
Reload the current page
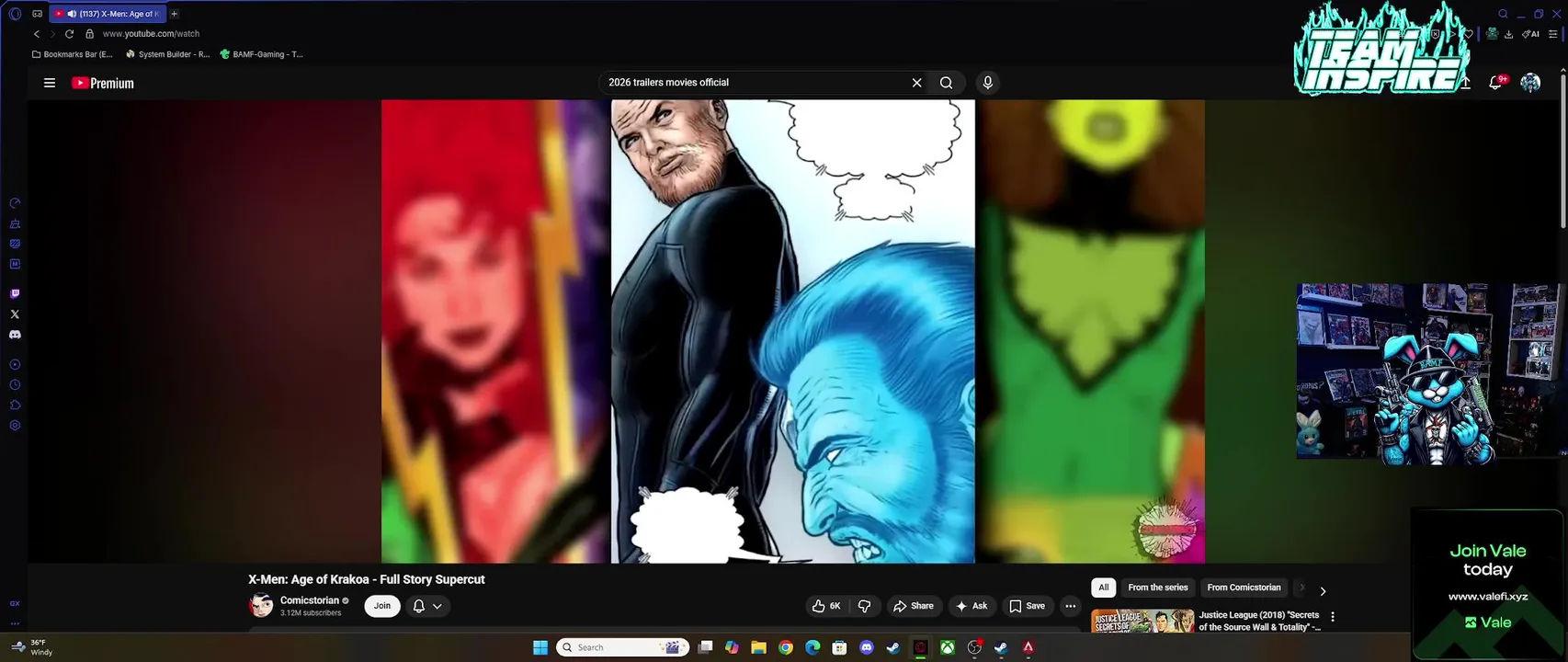pos(69,34)
